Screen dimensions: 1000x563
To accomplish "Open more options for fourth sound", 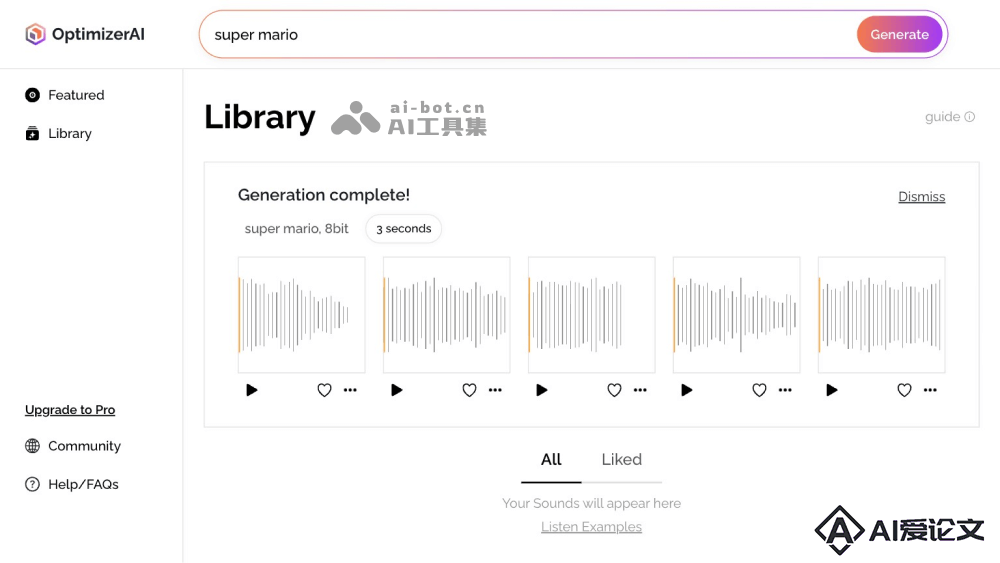I will 785,390.
